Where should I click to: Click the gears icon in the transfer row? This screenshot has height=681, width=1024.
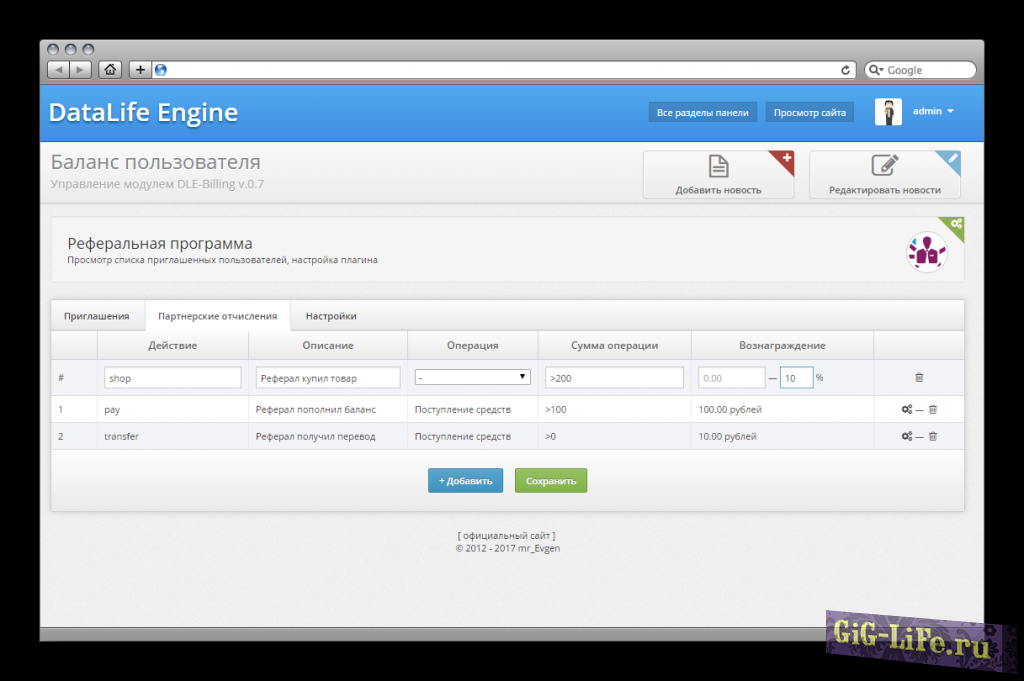pyautogui.click(x=907, y=437)
